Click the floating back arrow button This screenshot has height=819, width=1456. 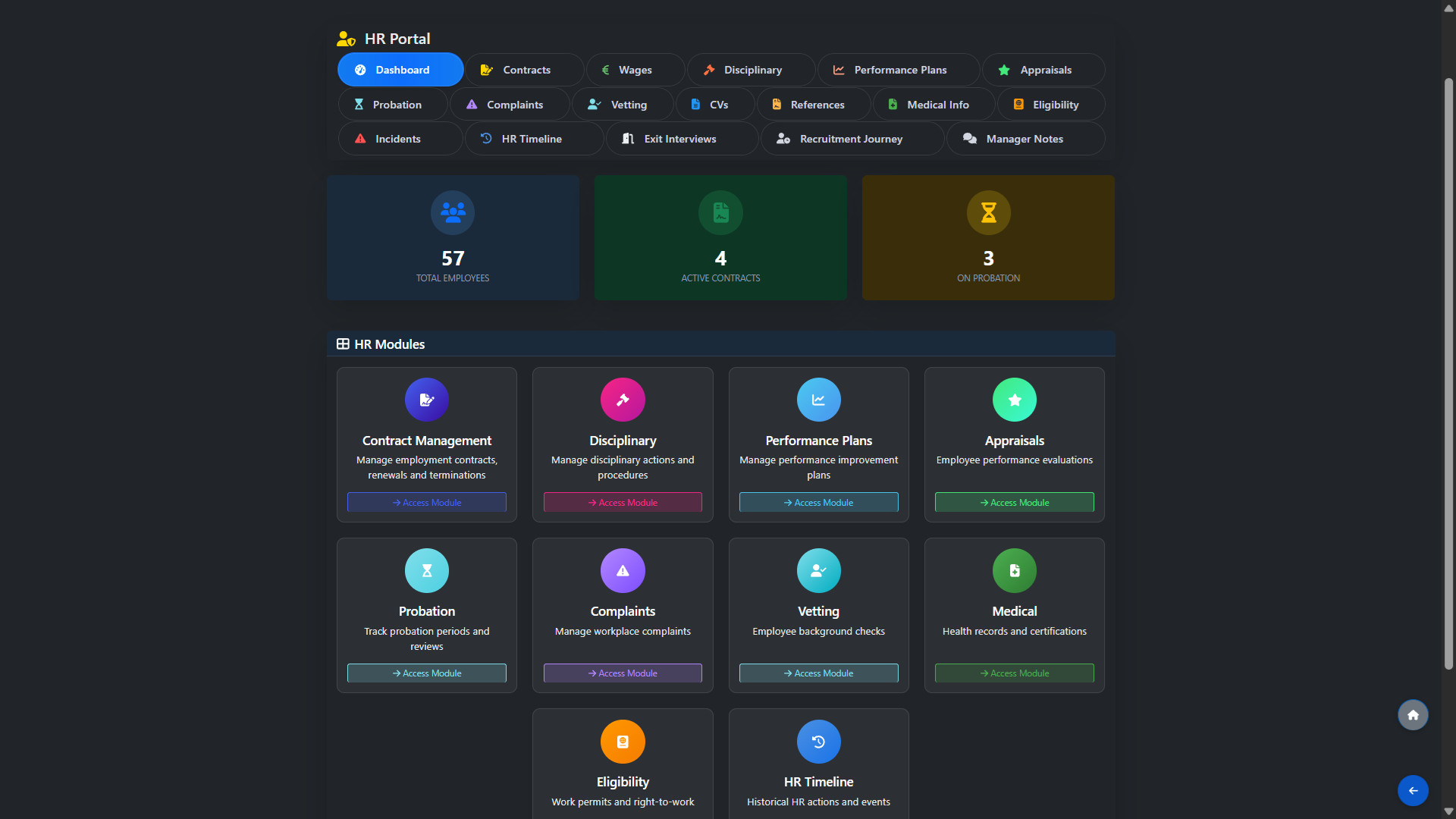(1413, 790)
